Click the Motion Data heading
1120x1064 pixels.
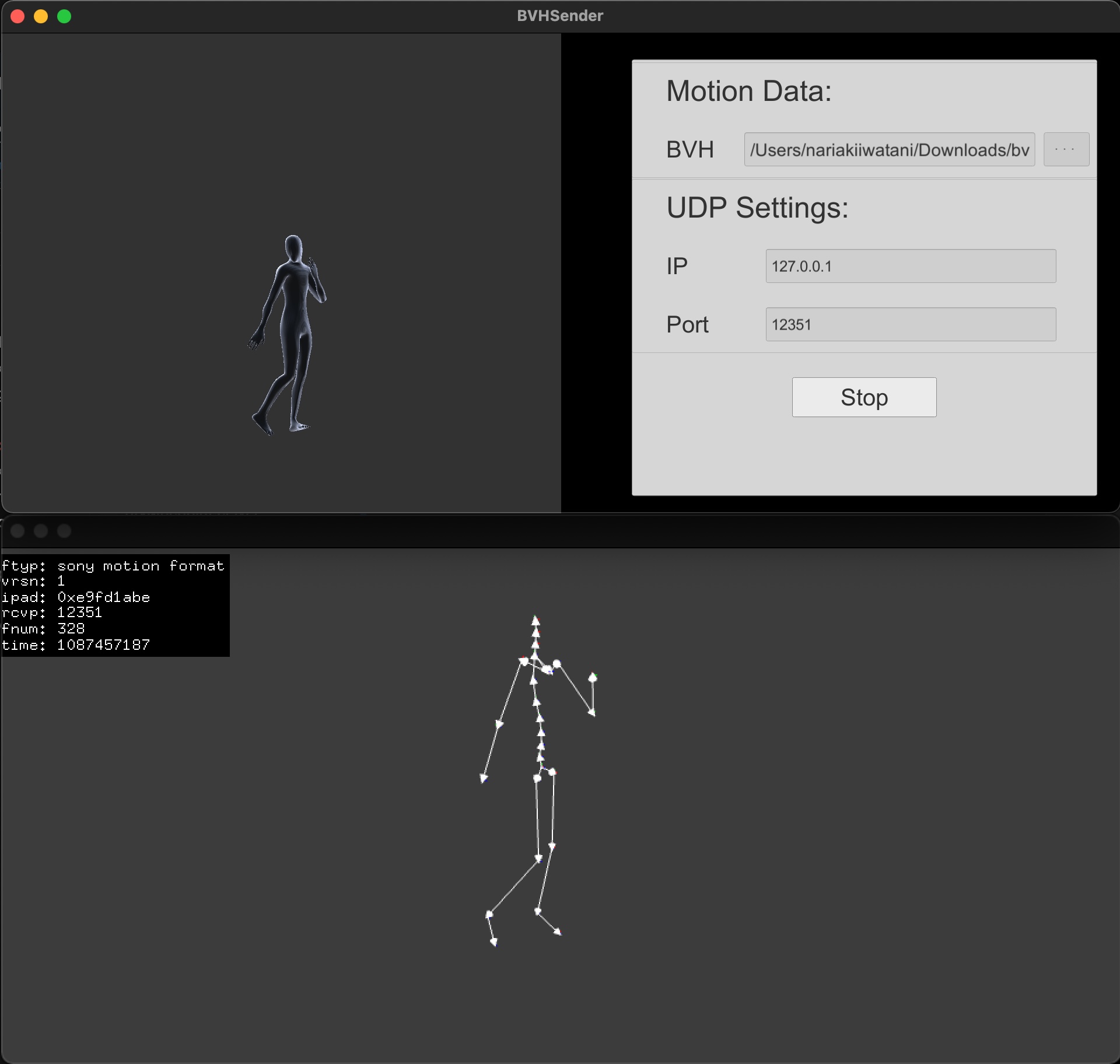(x=749, y=91)
